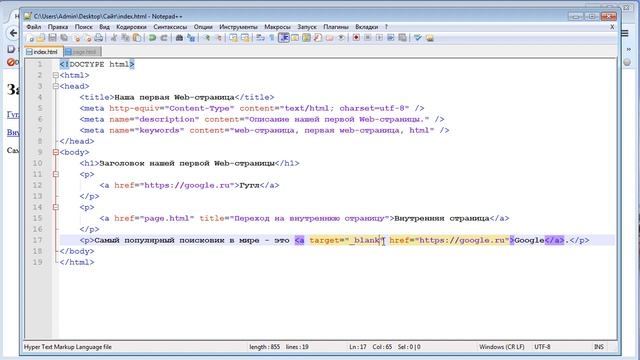The width and height of the screenshot is (640, 360).
Task: Toggle synchronized vertical scrolling
Action: [x=233, y=38]
